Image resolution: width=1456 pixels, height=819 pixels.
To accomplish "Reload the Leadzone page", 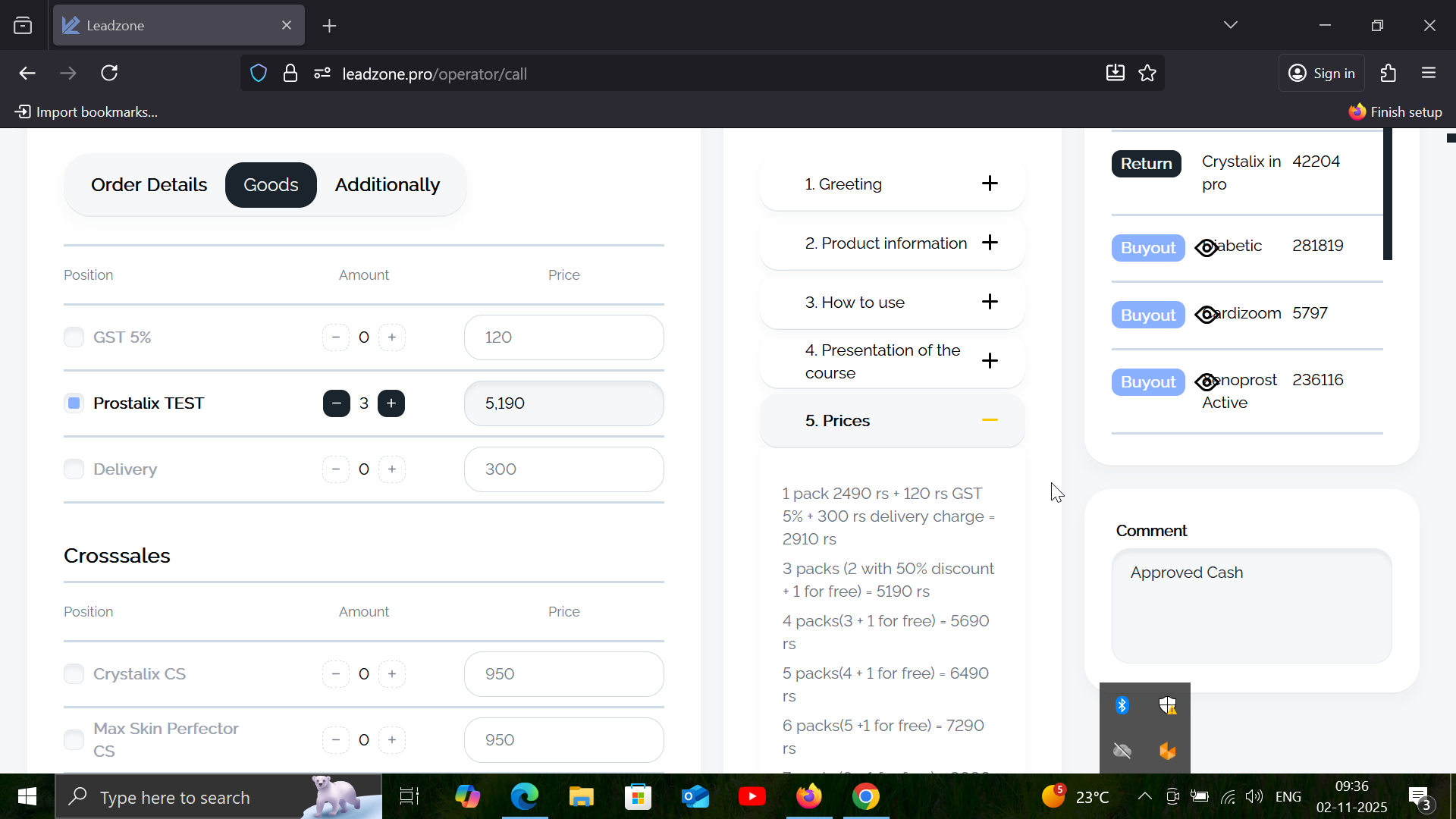I will click(x=110, y=74).
